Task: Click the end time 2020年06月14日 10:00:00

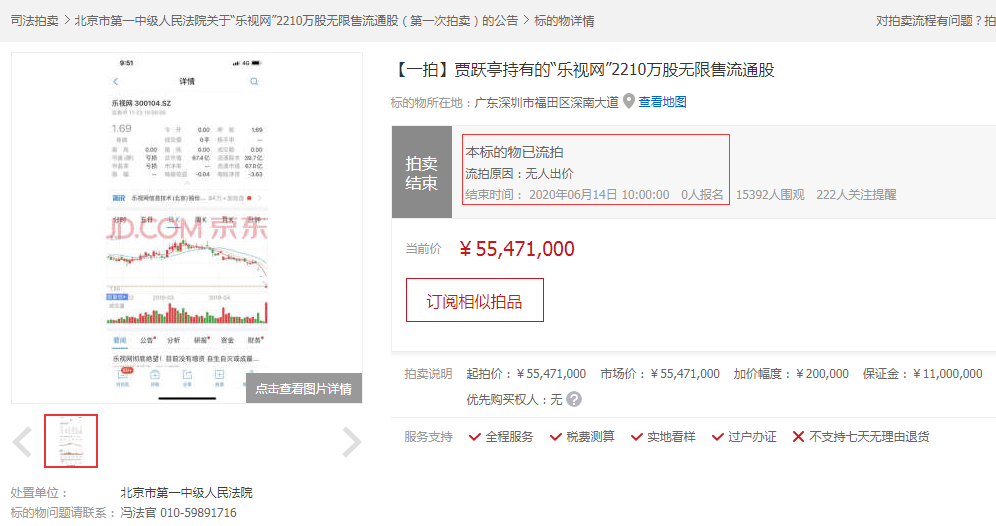Action: pos(599,195)
